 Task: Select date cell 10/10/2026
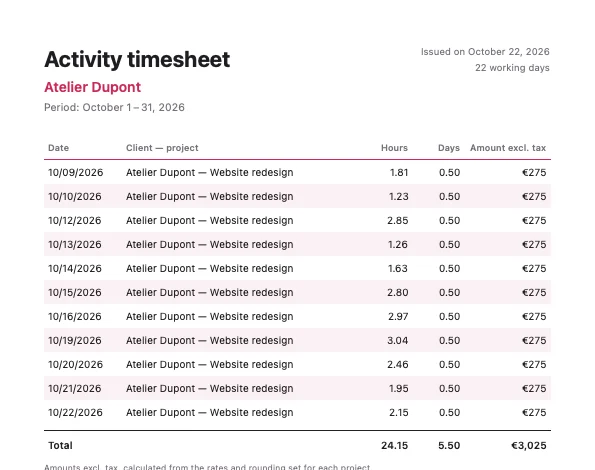[x=75, y=196]
